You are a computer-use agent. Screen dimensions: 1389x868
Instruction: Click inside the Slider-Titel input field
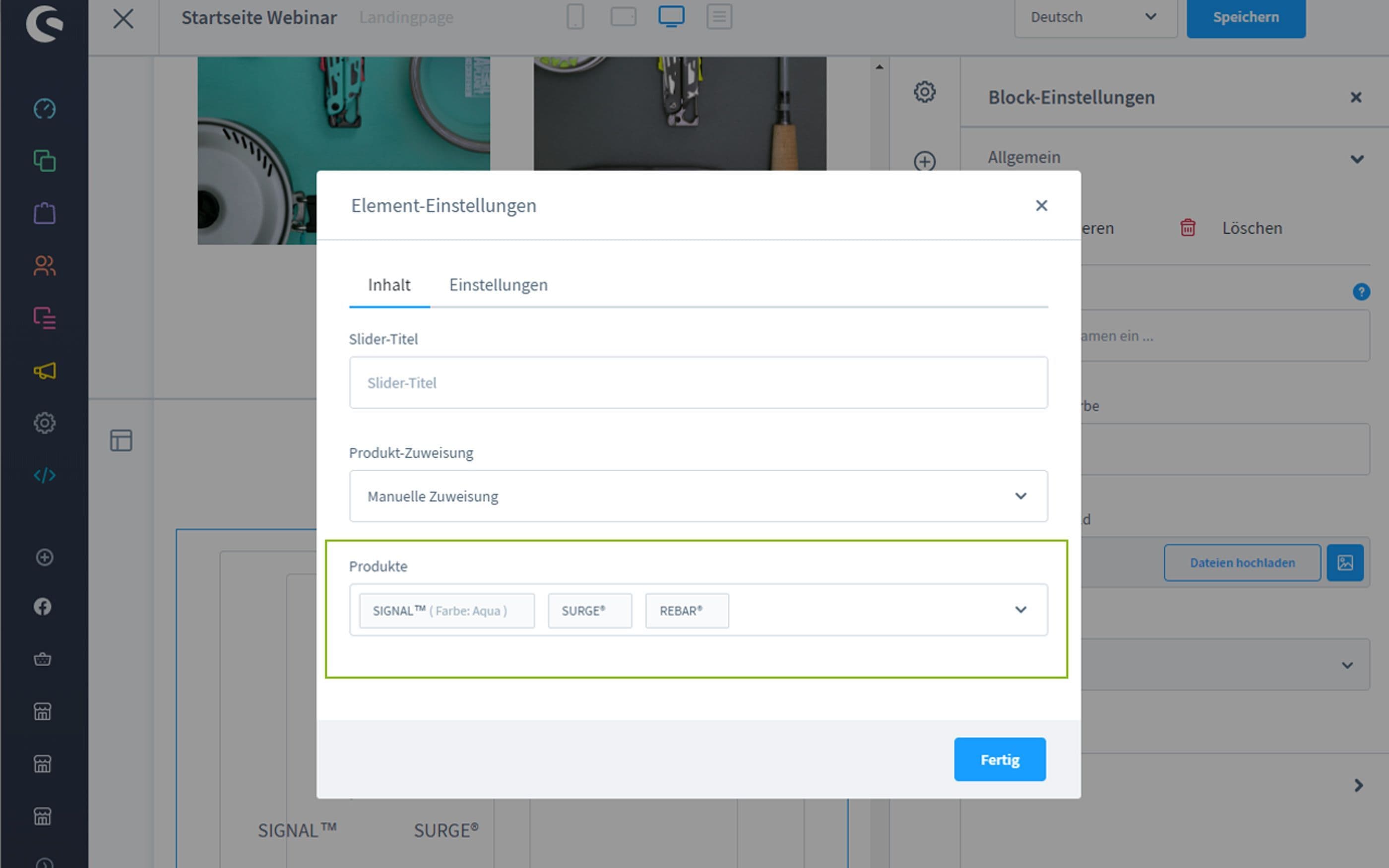(698, 382)
